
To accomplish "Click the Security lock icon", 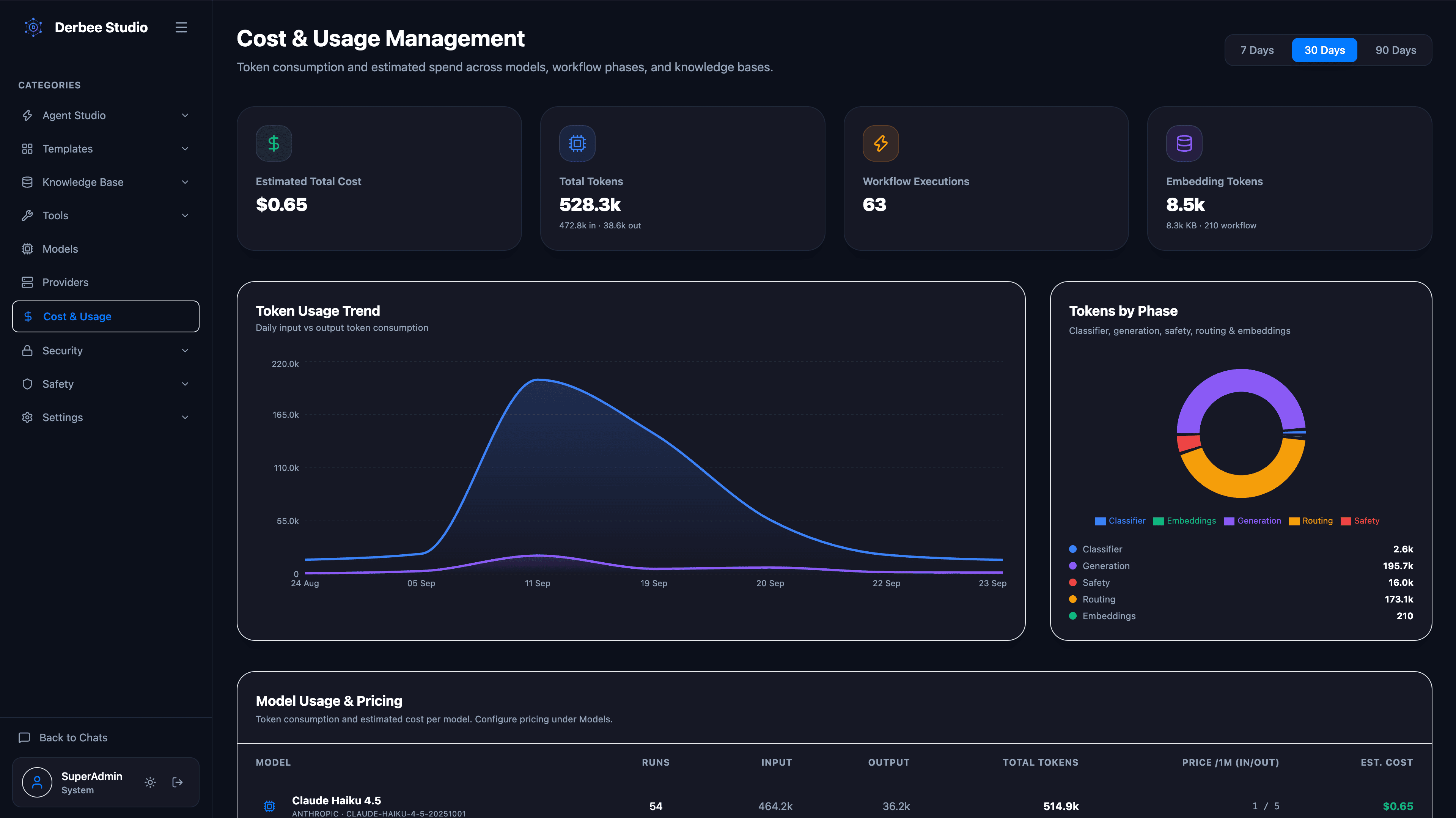I will point(27,351).
